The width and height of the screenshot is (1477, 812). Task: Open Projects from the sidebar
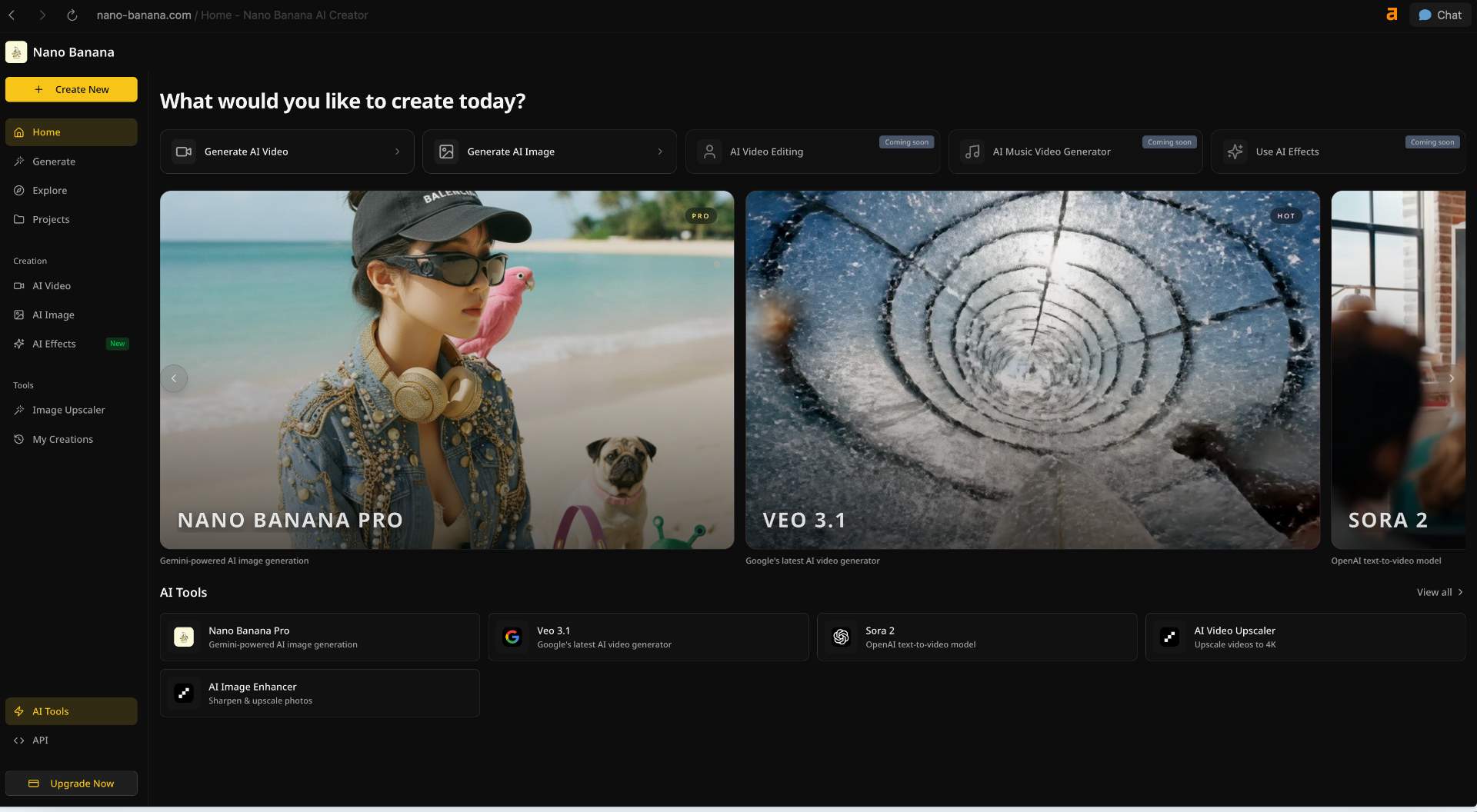[x=51, y=220]
